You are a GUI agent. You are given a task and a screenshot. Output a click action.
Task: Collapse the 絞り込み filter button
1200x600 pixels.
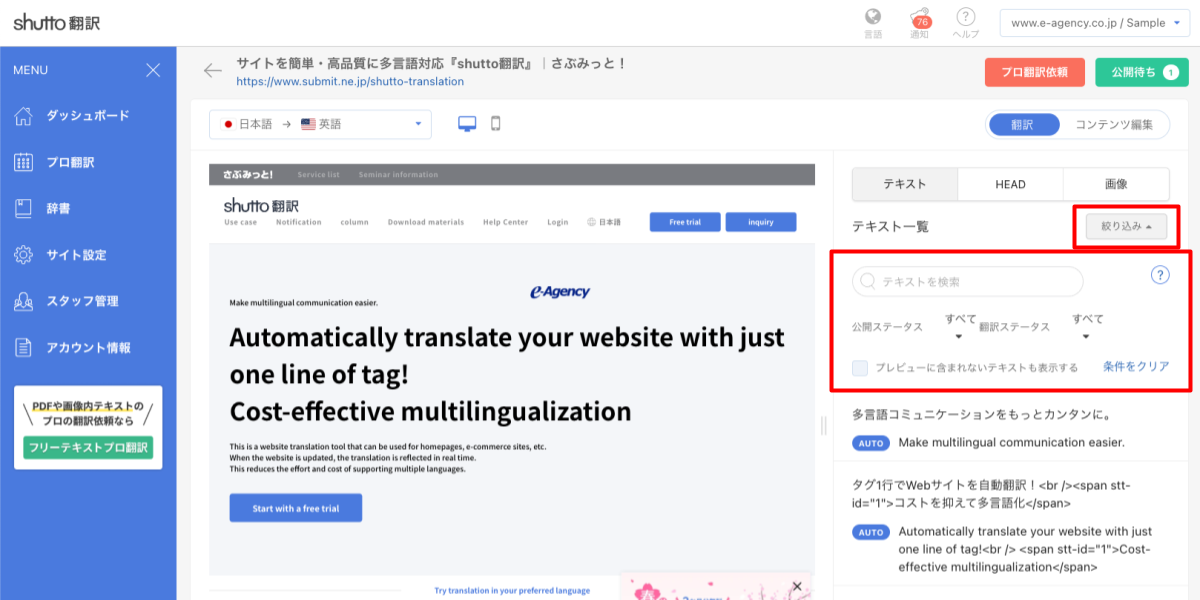click(x=1126, y=227)
